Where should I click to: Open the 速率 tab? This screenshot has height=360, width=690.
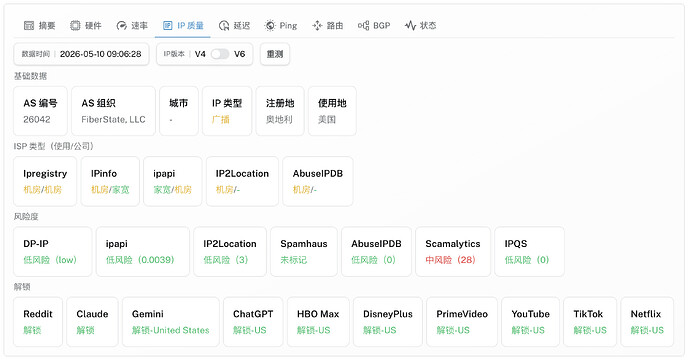coord(132,26)
